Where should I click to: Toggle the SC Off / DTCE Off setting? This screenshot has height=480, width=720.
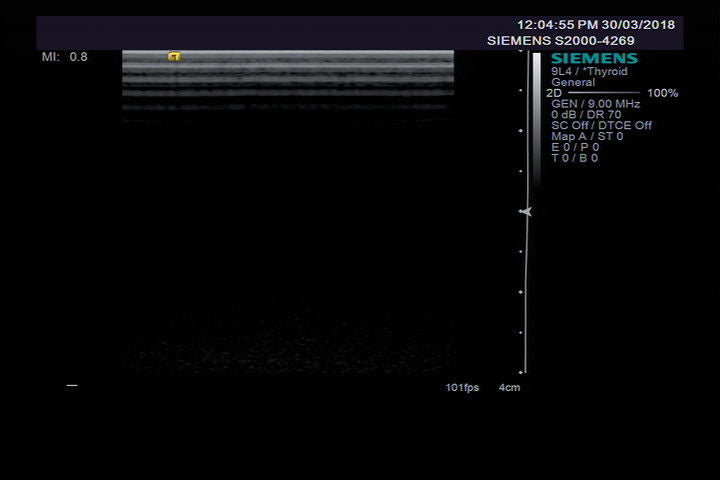tap(601, 126)
